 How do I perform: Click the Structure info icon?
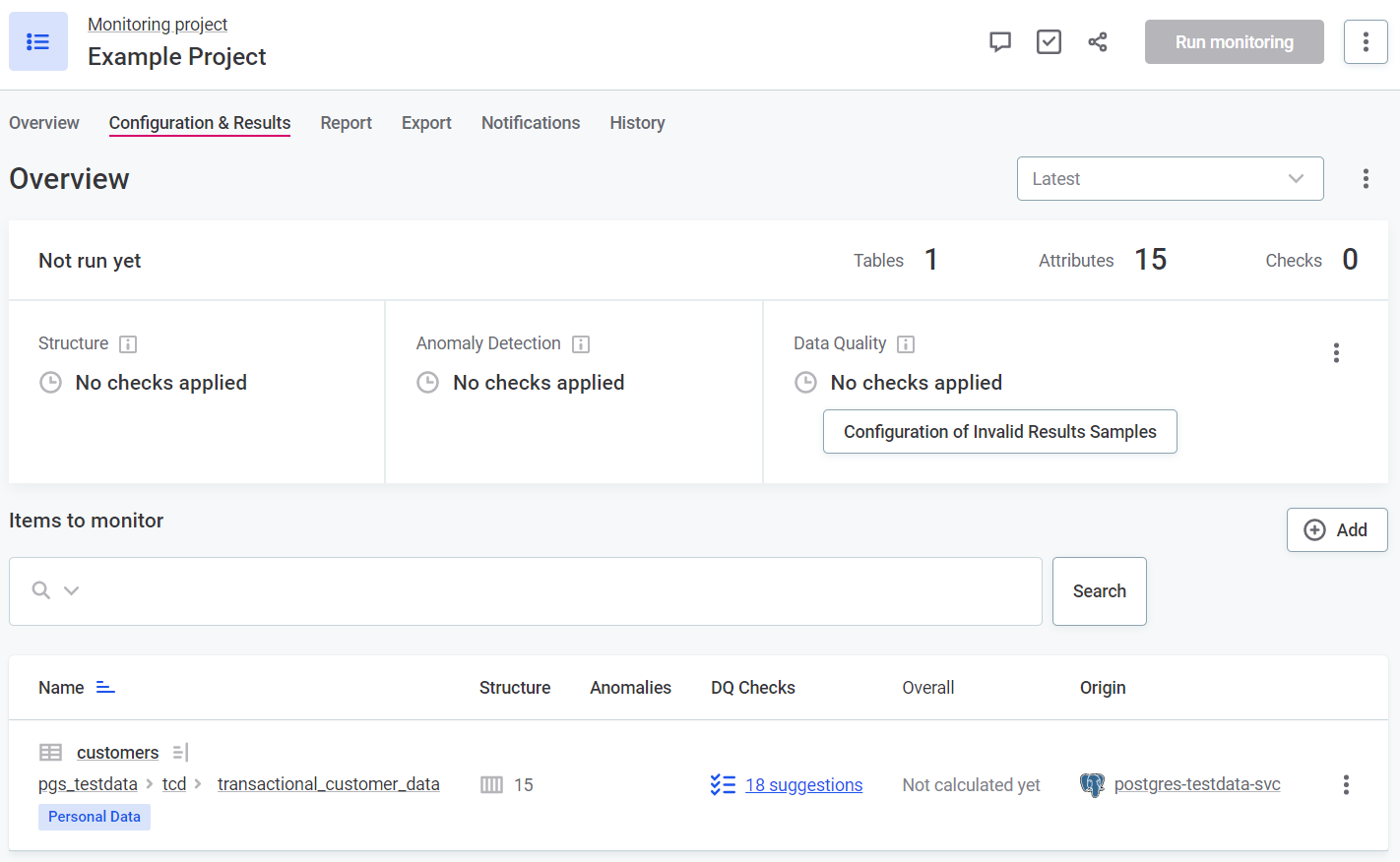click(x=128, y=343)
